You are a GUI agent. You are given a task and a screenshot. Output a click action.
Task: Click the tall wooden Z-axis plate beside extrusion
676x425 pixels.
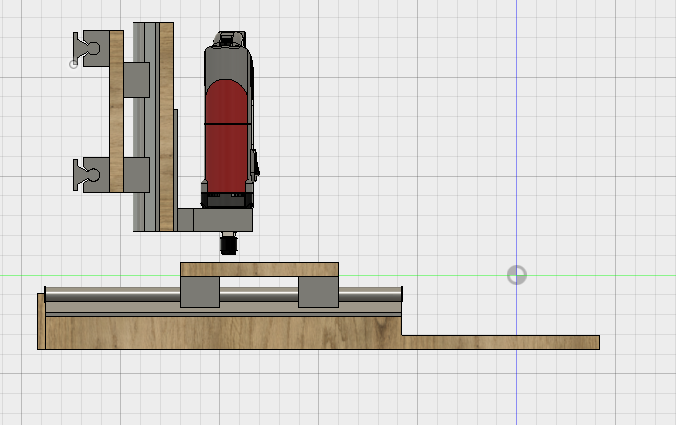(166, 127)
